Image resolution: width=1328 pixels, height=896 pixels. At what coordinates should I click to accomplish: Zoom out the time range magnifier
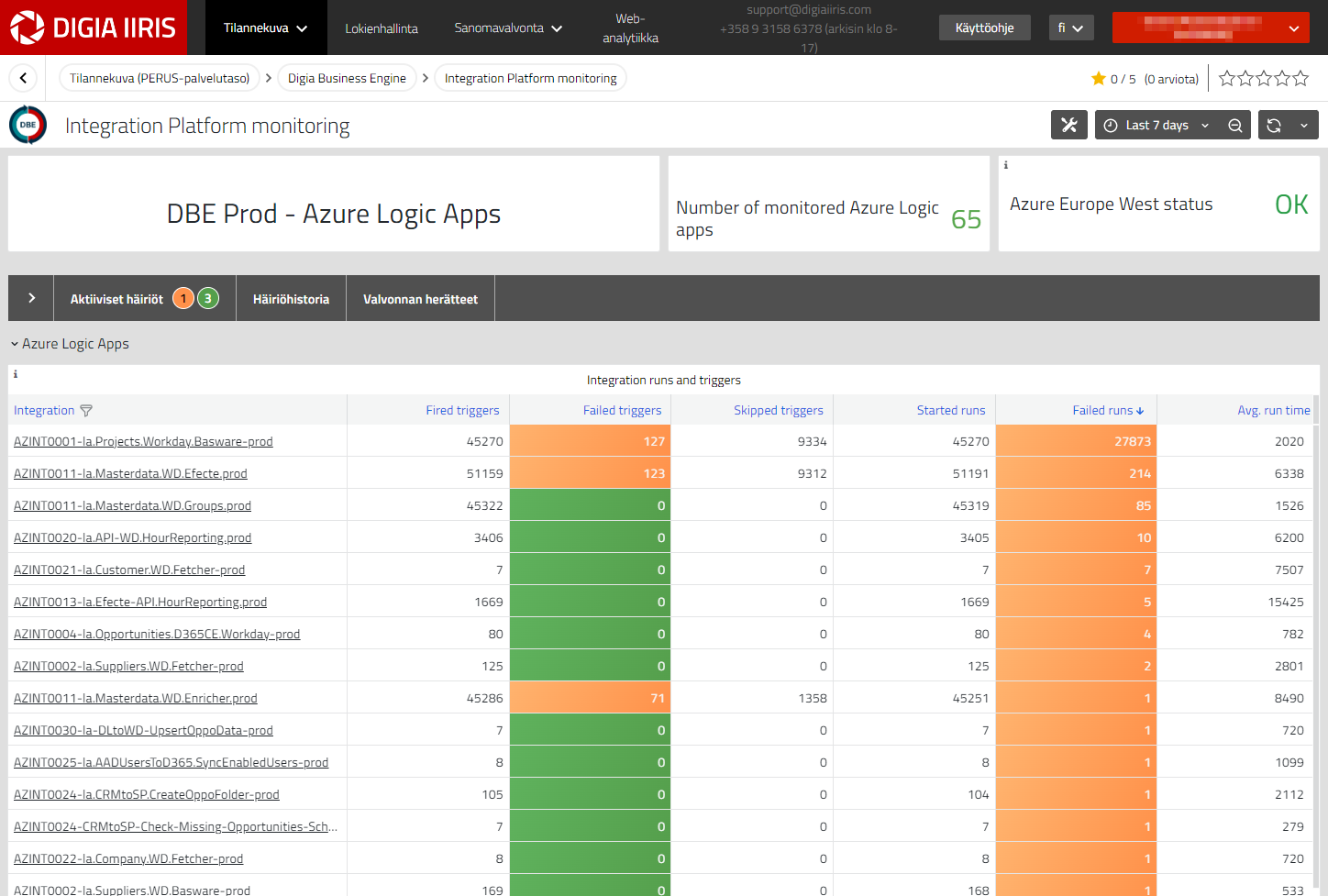pyautogui.click(x=1234, y=126)
